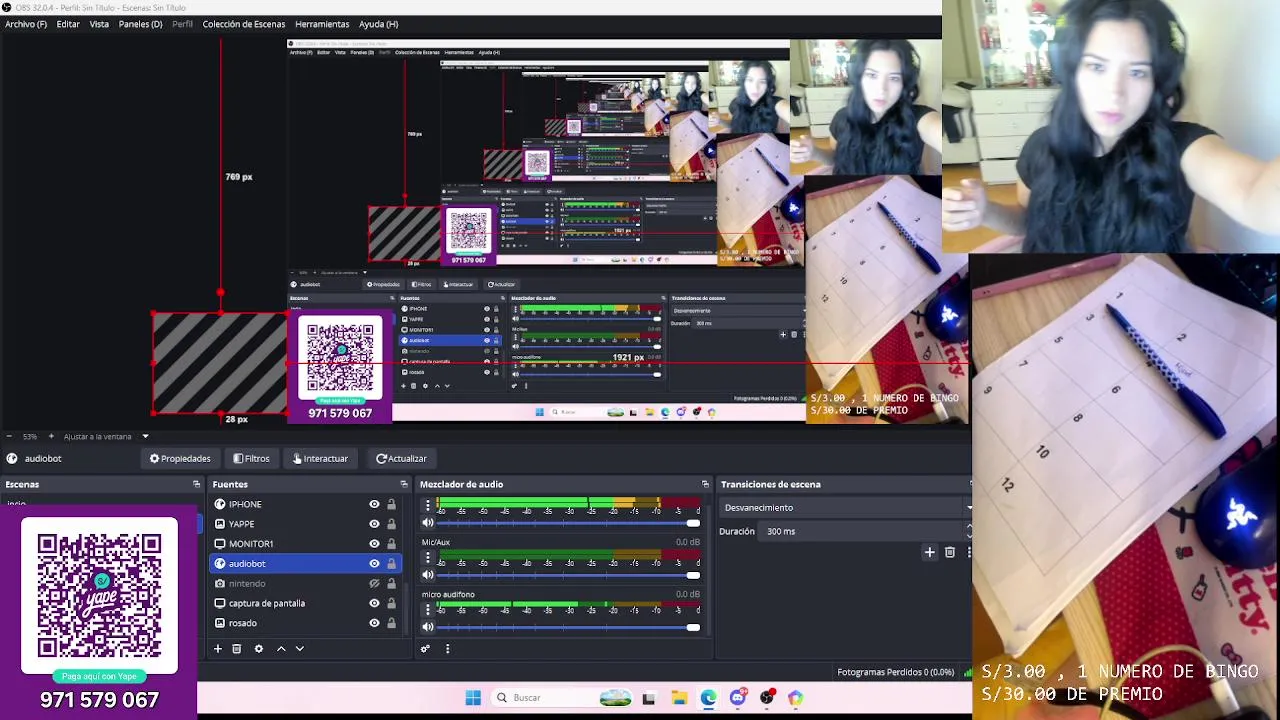
Task: Remove scene transition with trash icon
Action: (x=950, y=552)
